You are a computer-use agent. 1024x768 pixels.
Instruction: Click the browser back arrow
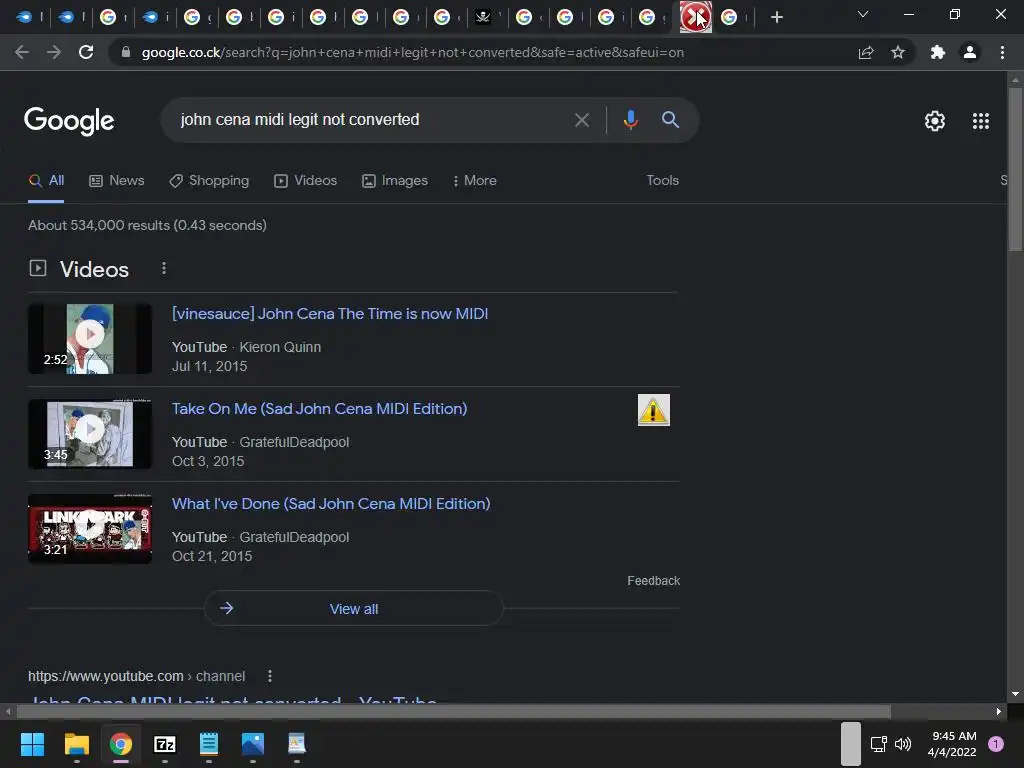coord(22,52)
